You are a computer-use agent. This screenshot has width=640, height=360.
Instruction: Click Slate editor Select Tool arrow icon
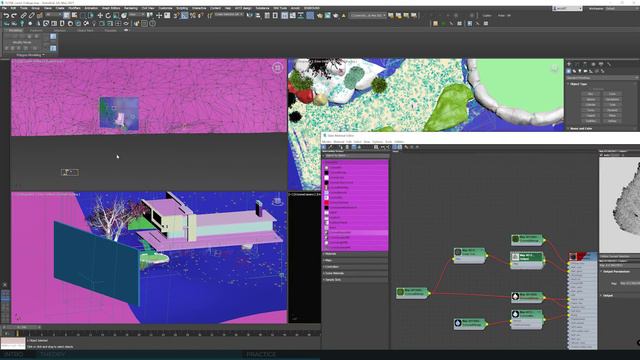pyautogui.click(x=324, y=147)
